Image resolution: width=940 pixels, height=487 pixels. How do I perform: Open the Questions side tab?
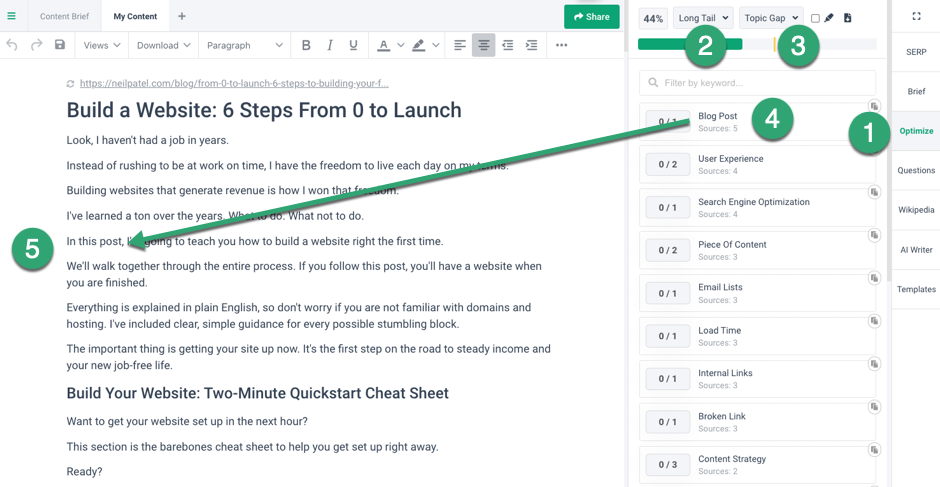[x=916, y=170]
